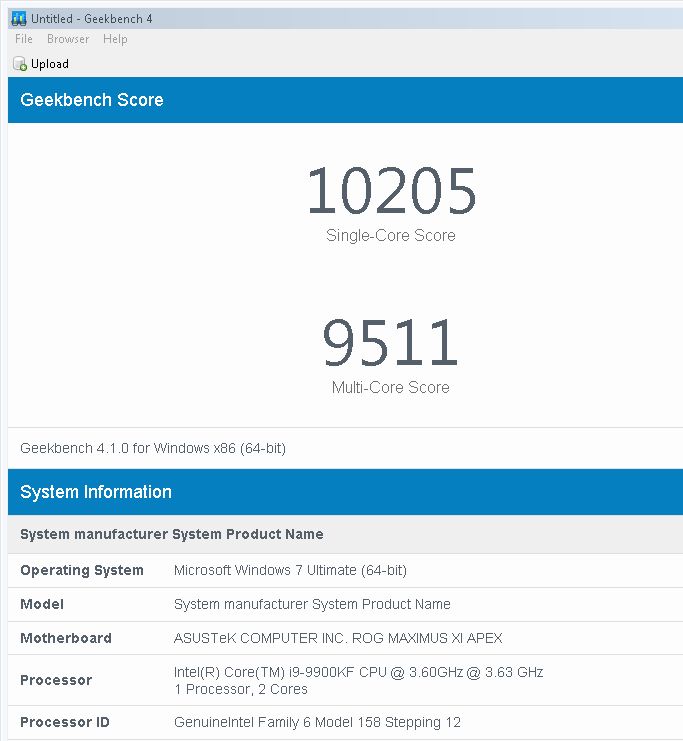Open the File menu
683x741 pixels.
(24, 39)
